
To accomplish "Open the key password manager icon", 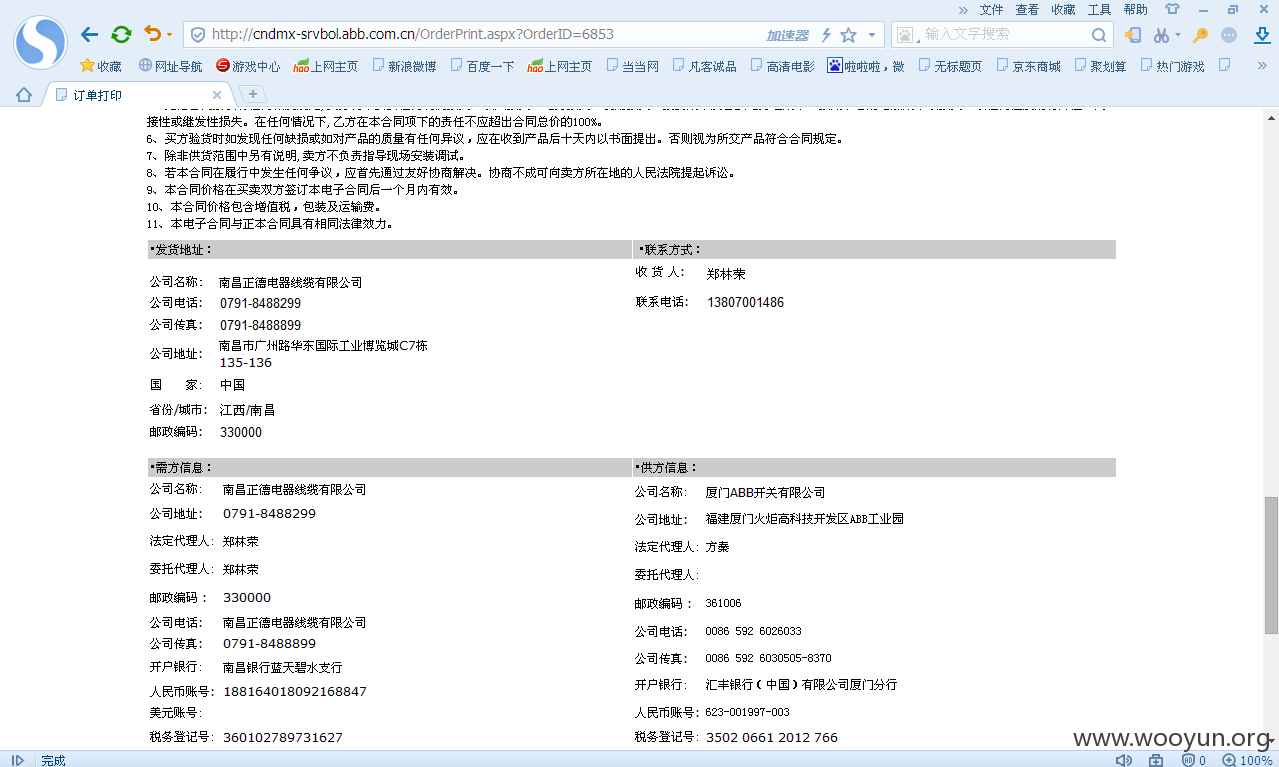I will pos(1200,35).
